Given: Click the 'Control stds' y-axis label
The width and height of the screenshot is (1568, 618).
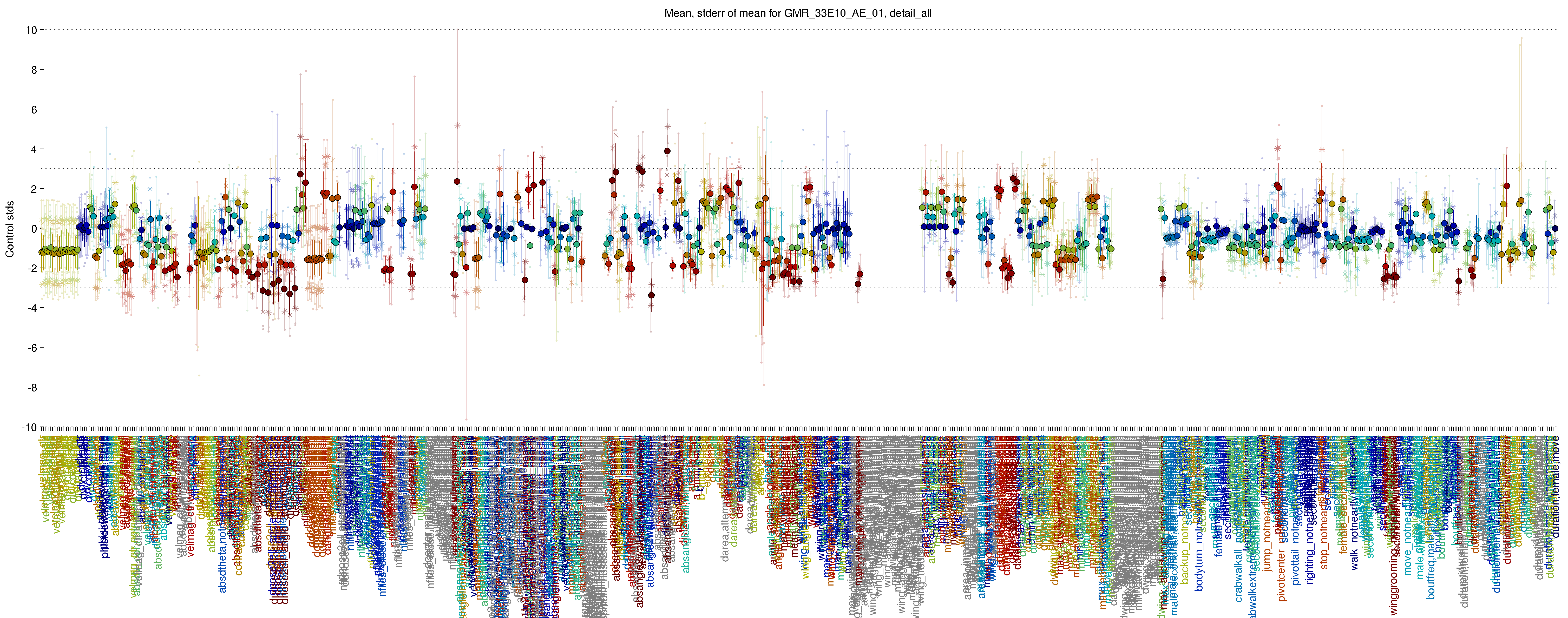Looking at the screenshot, I should (x=10, y=229).
